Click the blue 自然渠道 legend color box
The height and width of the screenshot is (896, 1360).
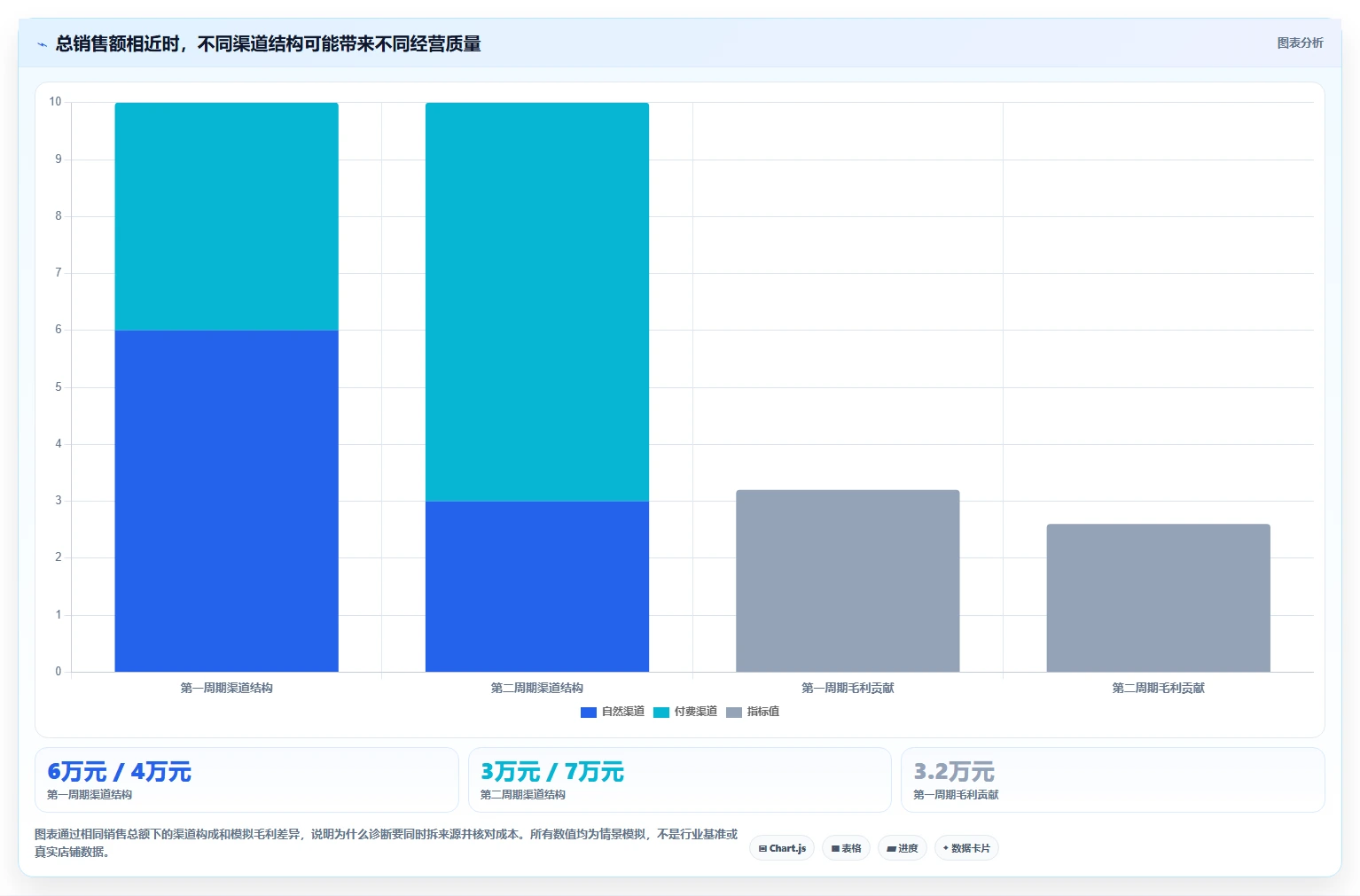589,713
